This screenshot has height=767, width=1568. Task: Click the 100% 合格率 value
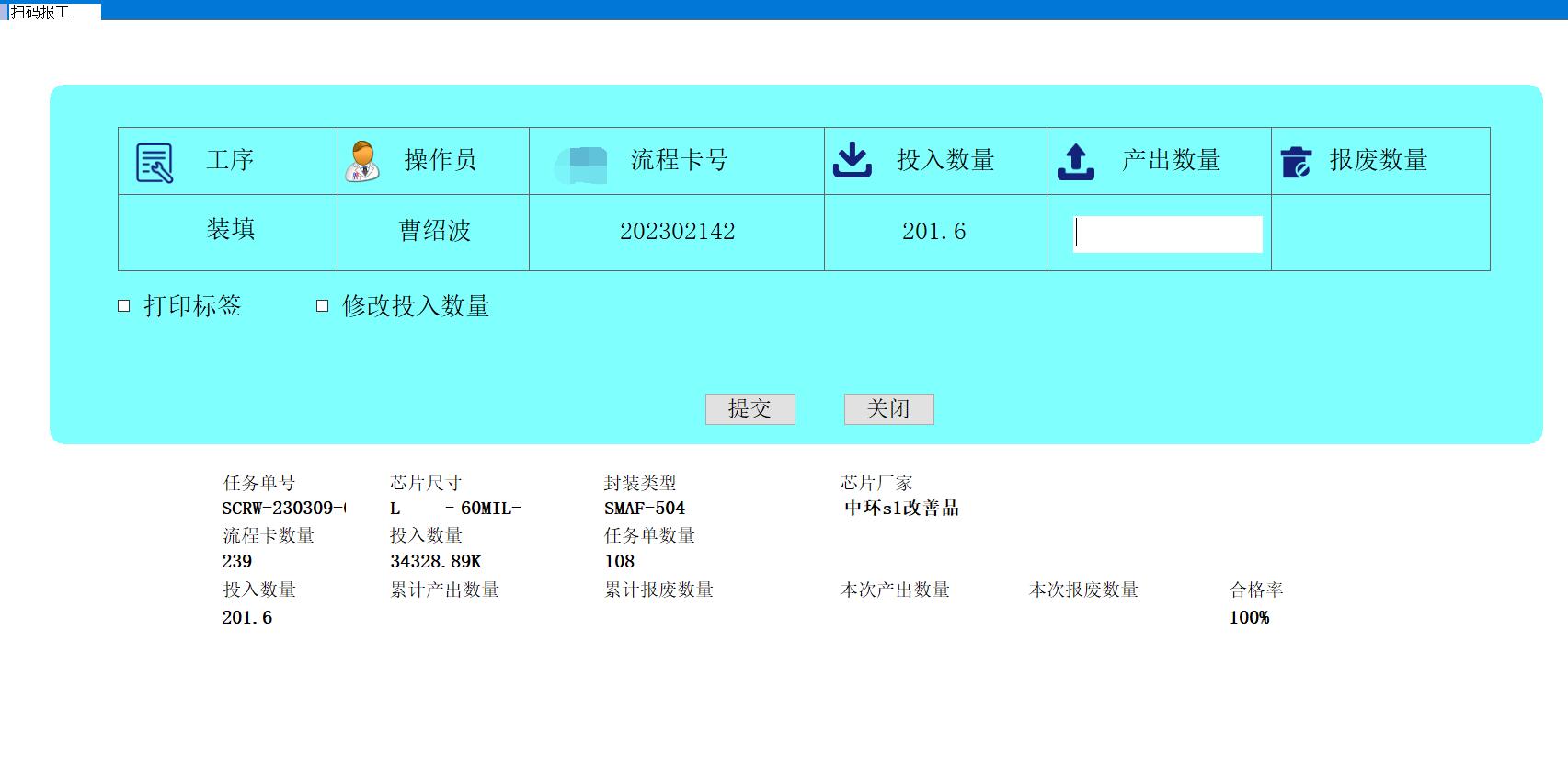coord(1249,618)
